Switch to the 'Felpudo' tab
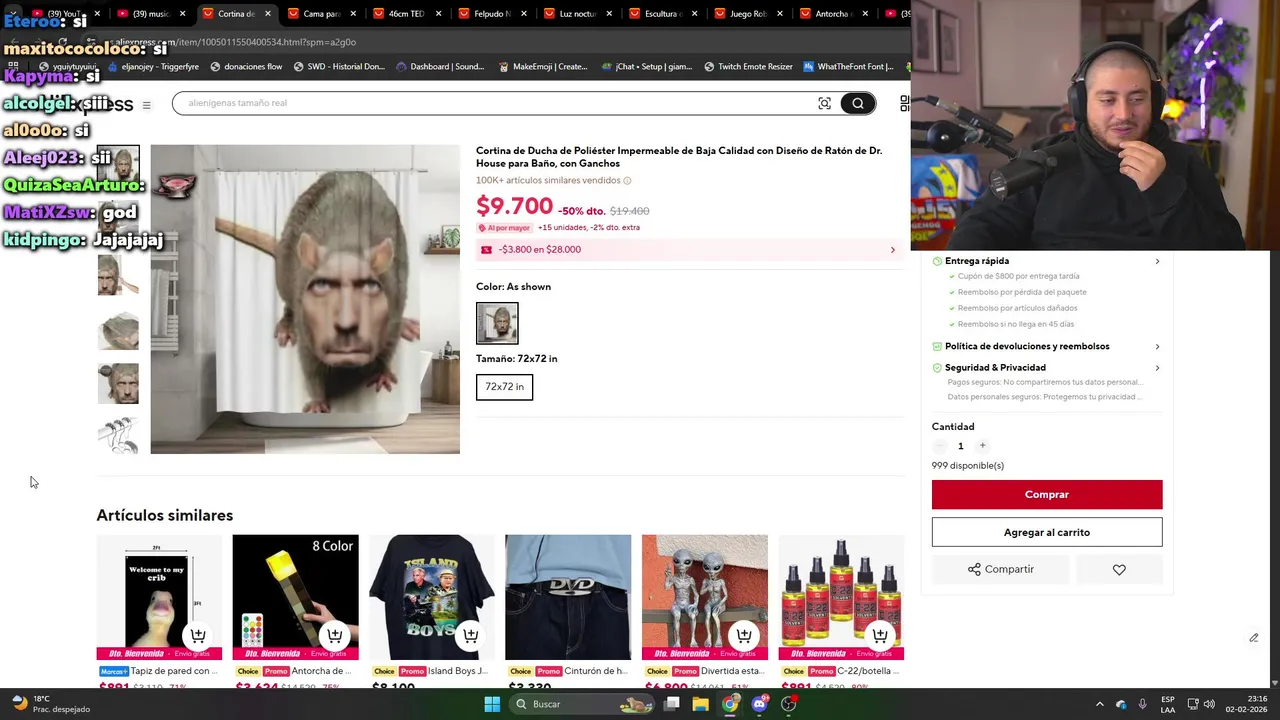The image size is (1280, 720). point(492,14)
